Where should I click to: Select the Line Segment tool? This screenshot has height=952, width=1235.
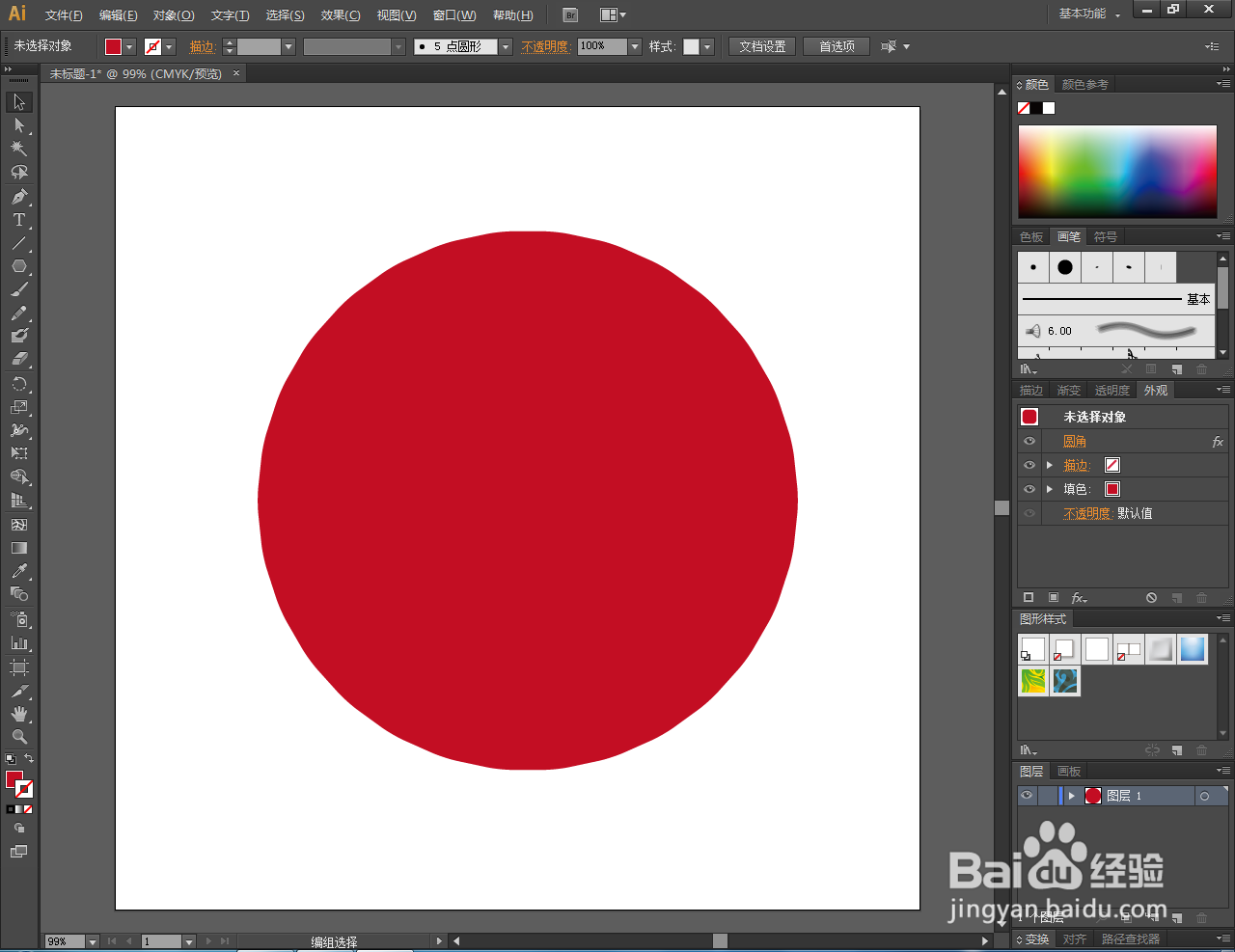pos(19,243)
